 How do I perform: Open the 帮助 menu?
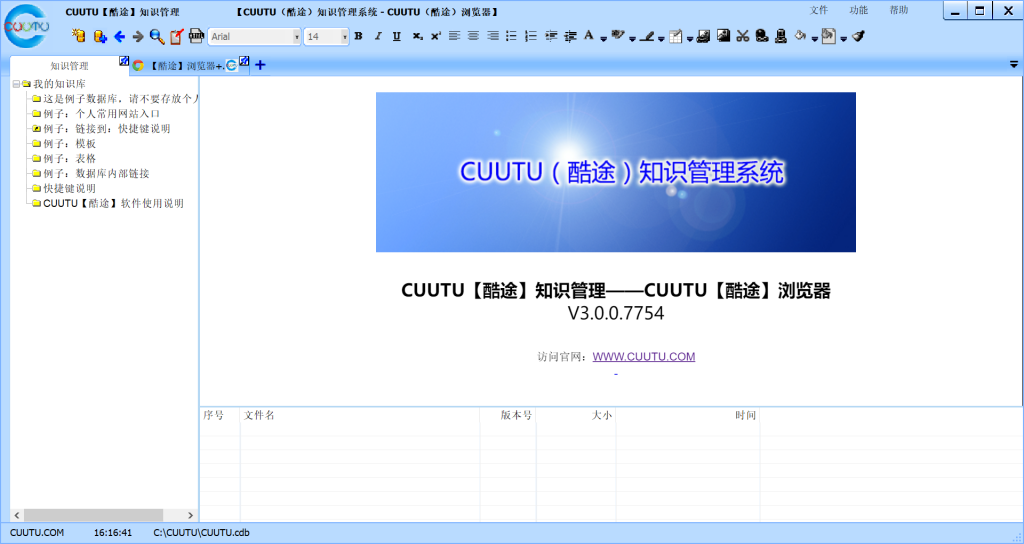pyautogui.click(x=899, y=10)
